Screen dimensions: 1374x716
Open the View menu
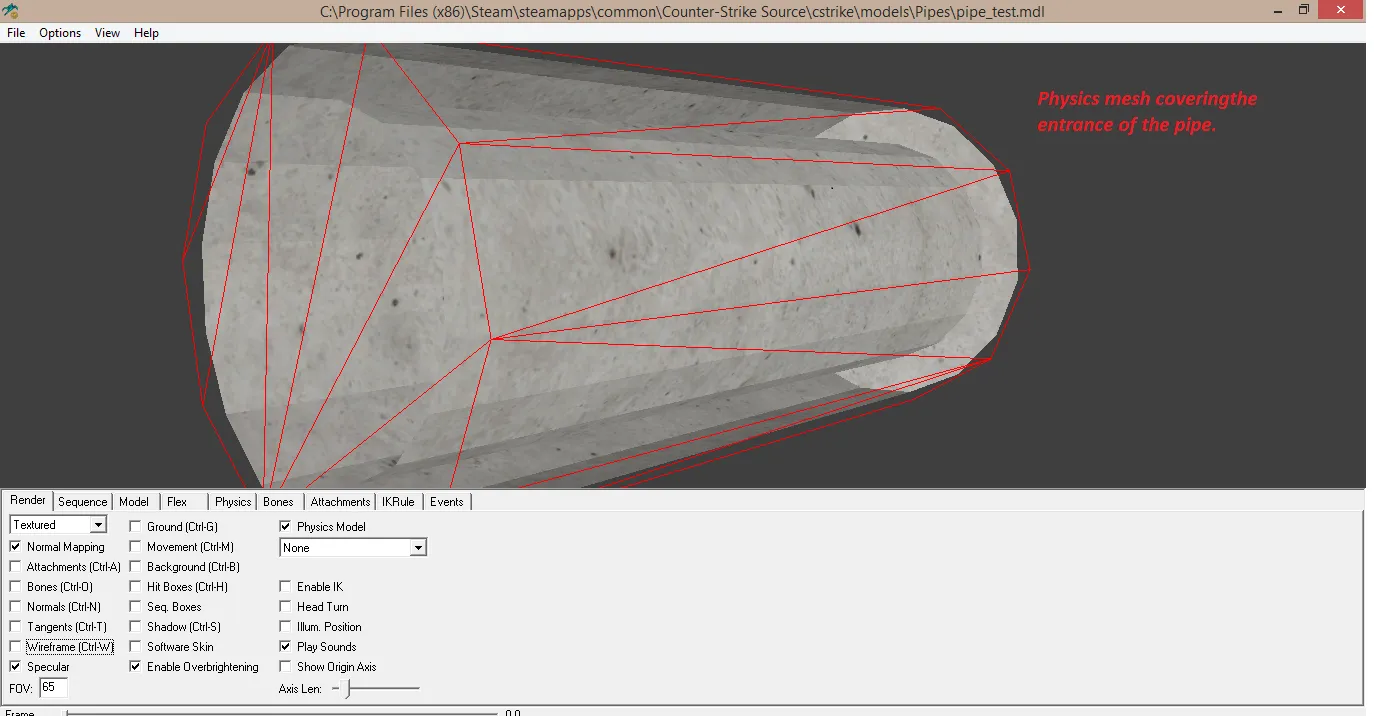click(107, 33)
